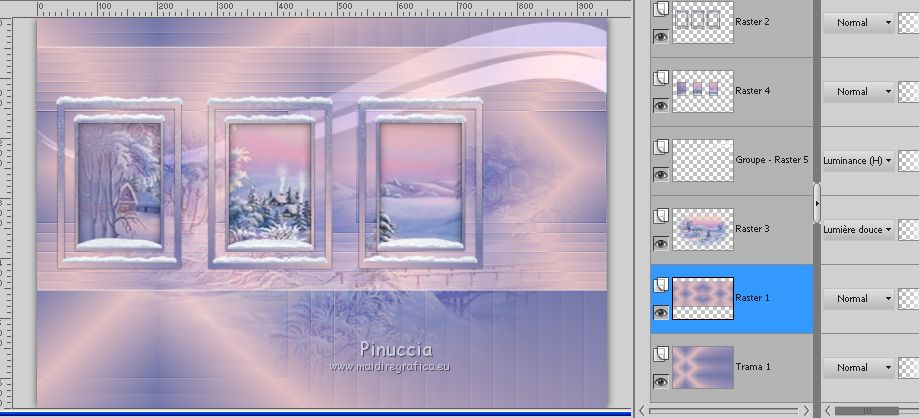Hide the selected Raster 1 layer
Viewport: 919px width, 418px height.
661,312
